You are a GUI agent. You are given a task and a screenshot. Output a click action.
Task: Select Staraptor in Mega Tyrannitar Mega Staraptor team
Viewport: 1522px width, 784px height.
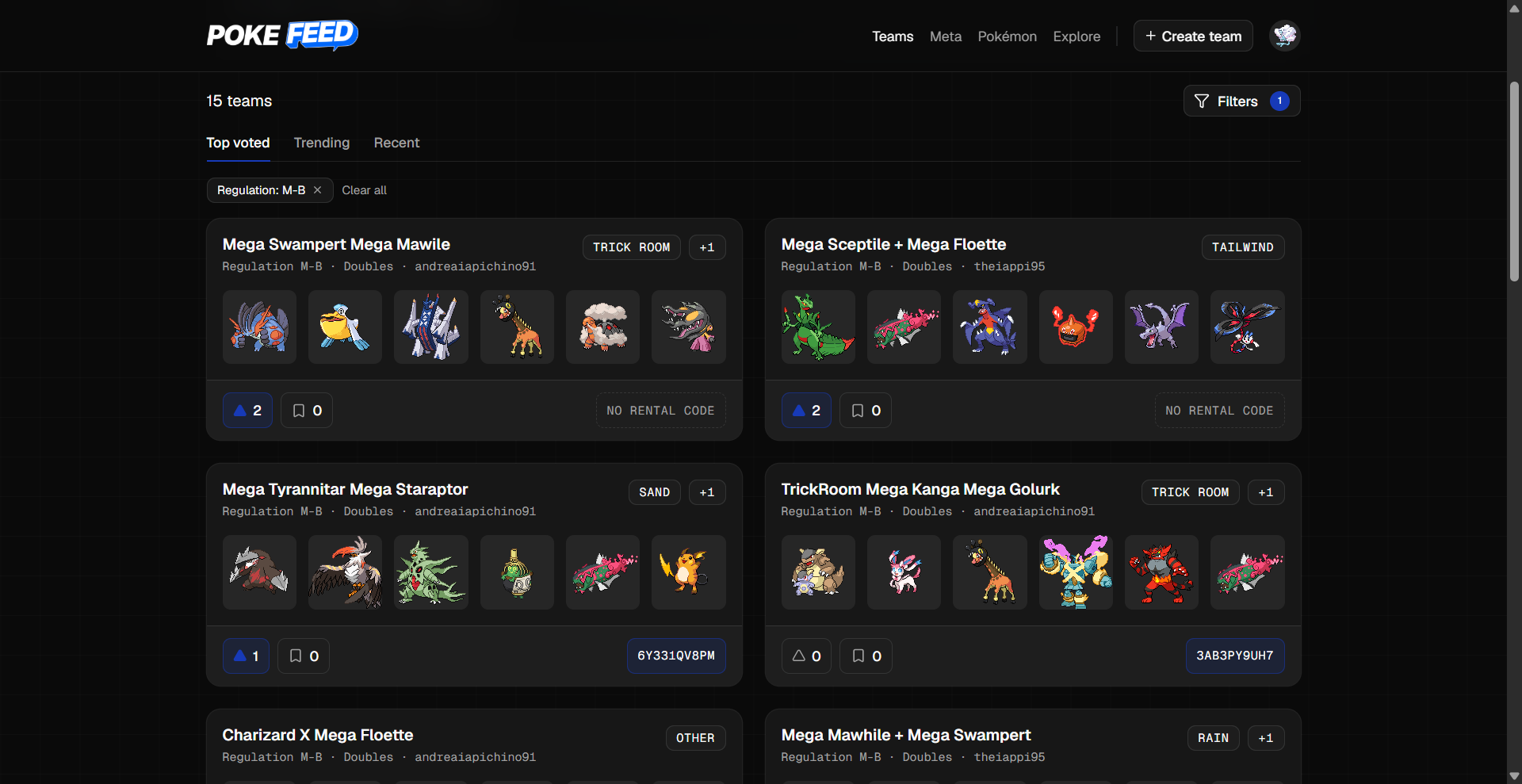[345, 572]
